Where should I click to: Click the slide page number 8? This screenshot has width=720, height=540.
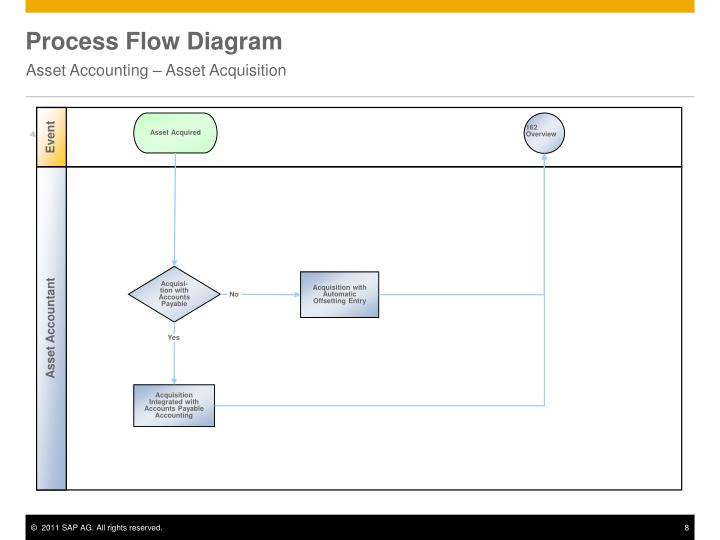tap(686, 528)
